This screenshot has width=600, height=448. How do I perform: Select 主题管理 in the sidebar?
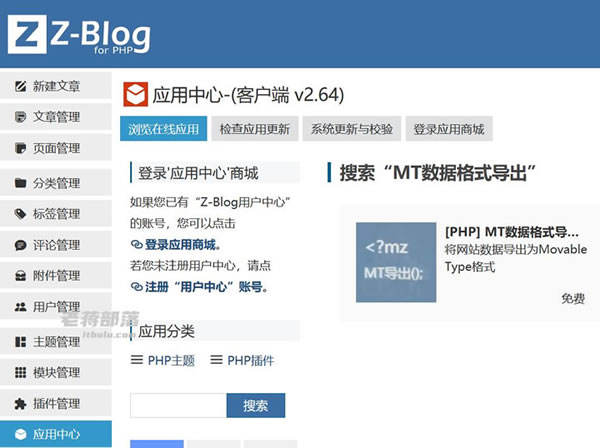56,342
